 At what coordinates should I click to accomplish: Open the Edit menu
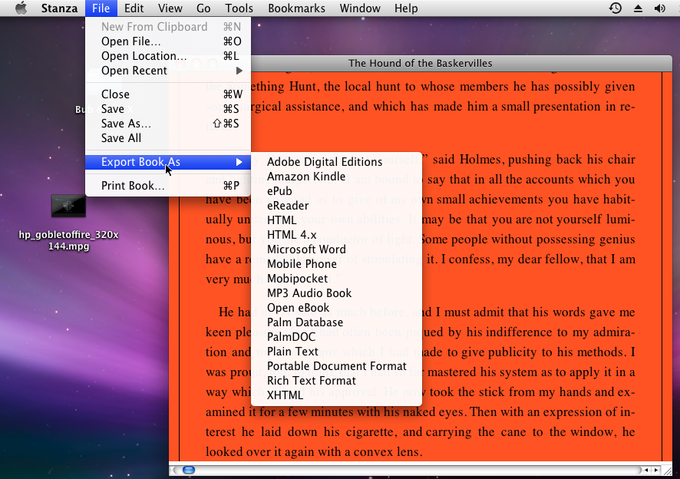coord(134,8)
